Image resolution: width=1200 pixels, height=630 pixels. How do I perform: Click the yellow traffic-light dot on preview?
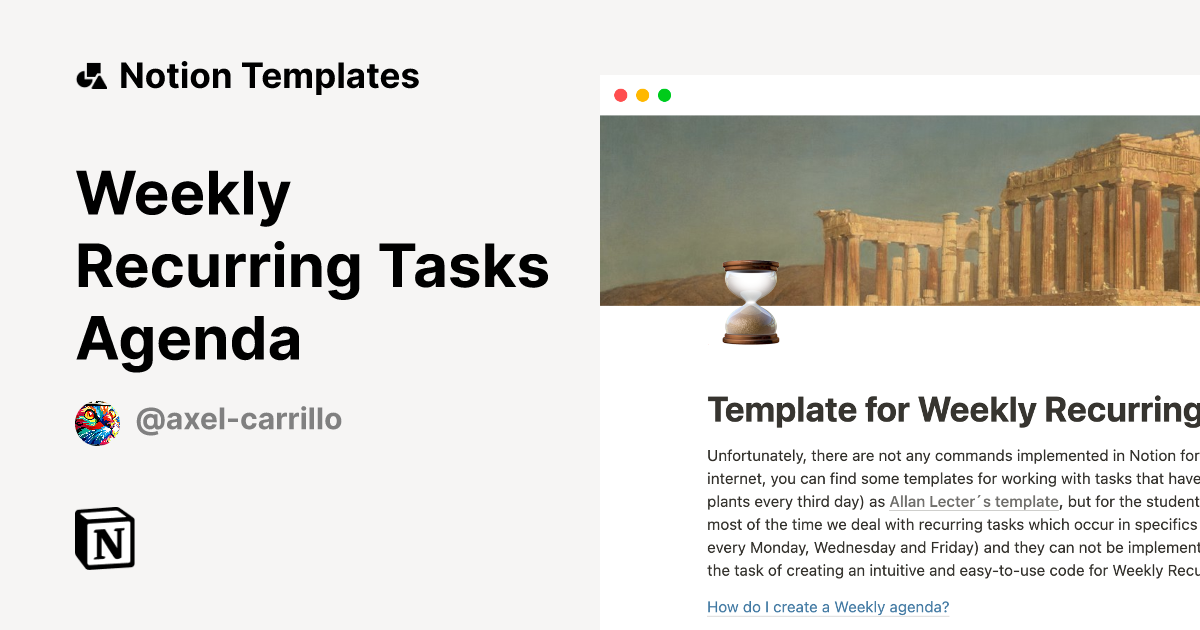point(644,95)
